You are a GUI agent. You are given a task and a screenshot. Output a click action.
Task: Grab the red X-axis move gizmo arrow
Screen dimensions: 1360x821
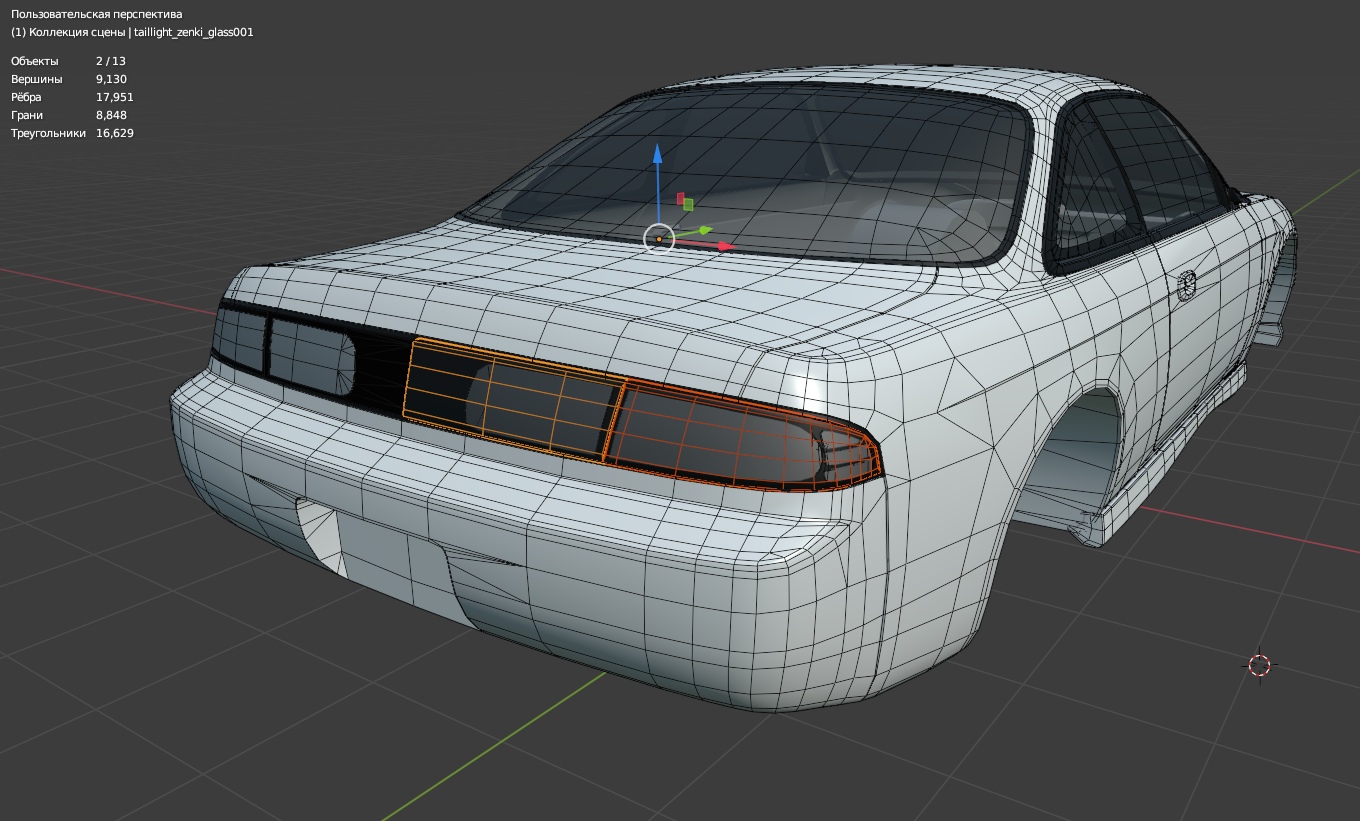(725, 245)
